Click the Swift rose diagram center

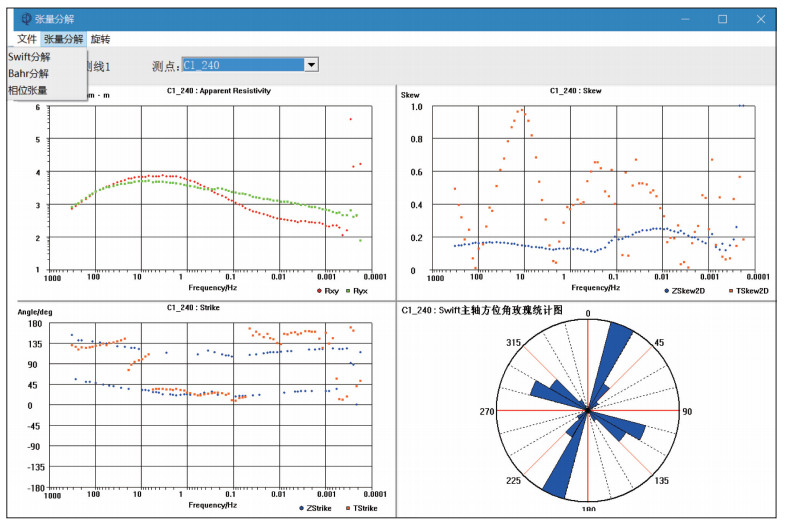[x=589, y=410]
